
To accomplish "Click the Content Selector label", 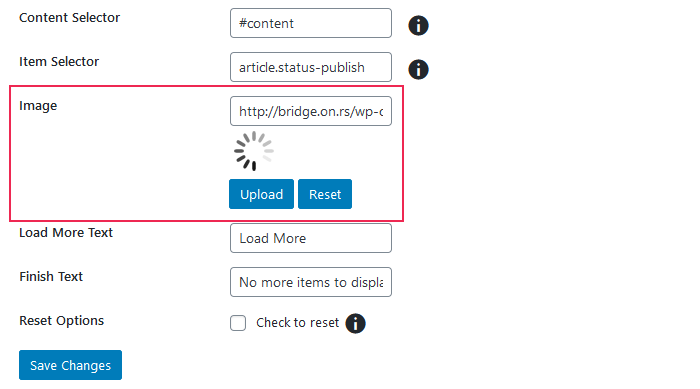I will [x=70, y=18].
